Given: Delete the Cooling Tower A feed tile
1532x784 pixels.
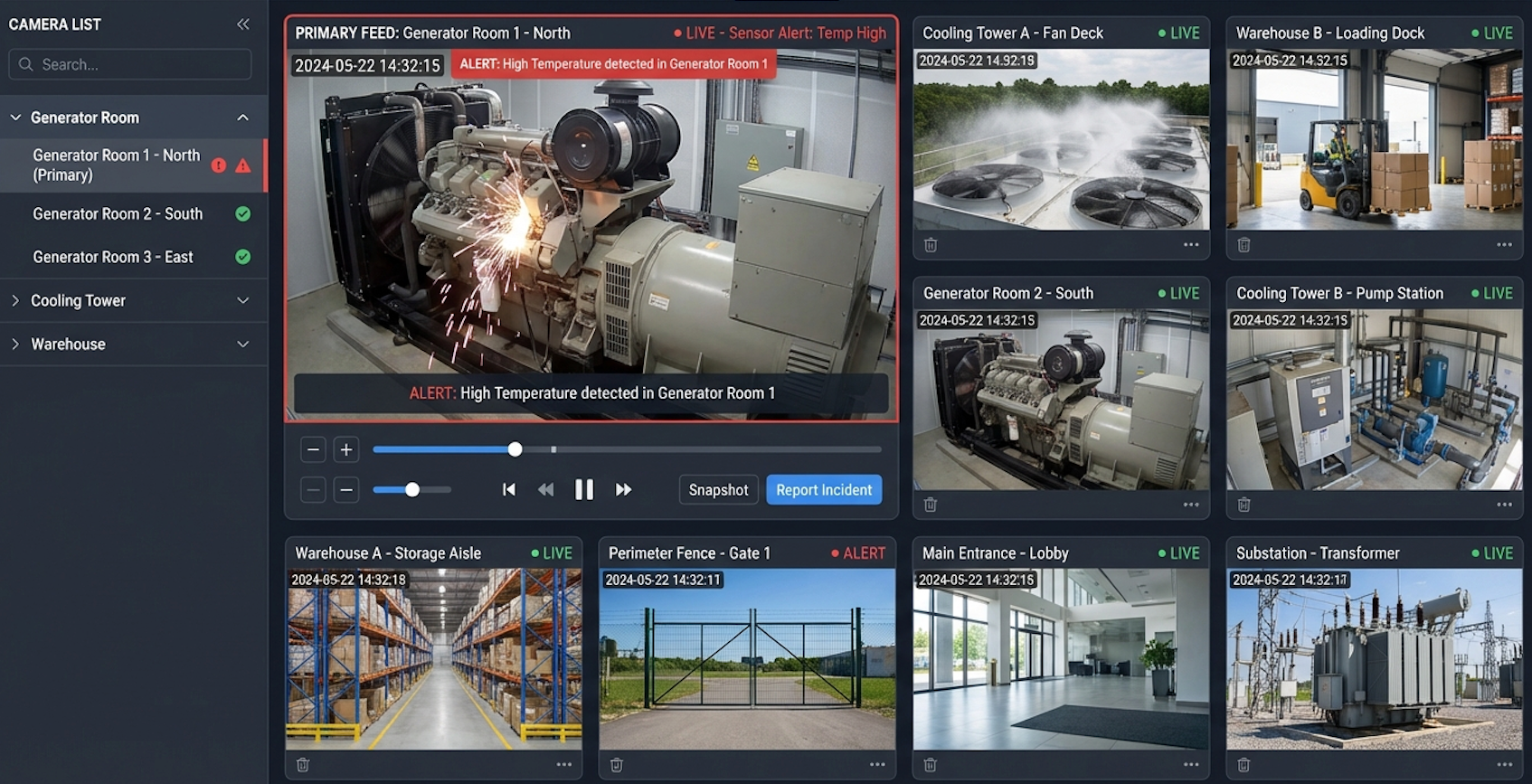Looking at the screenshot, I should (931, 245).
